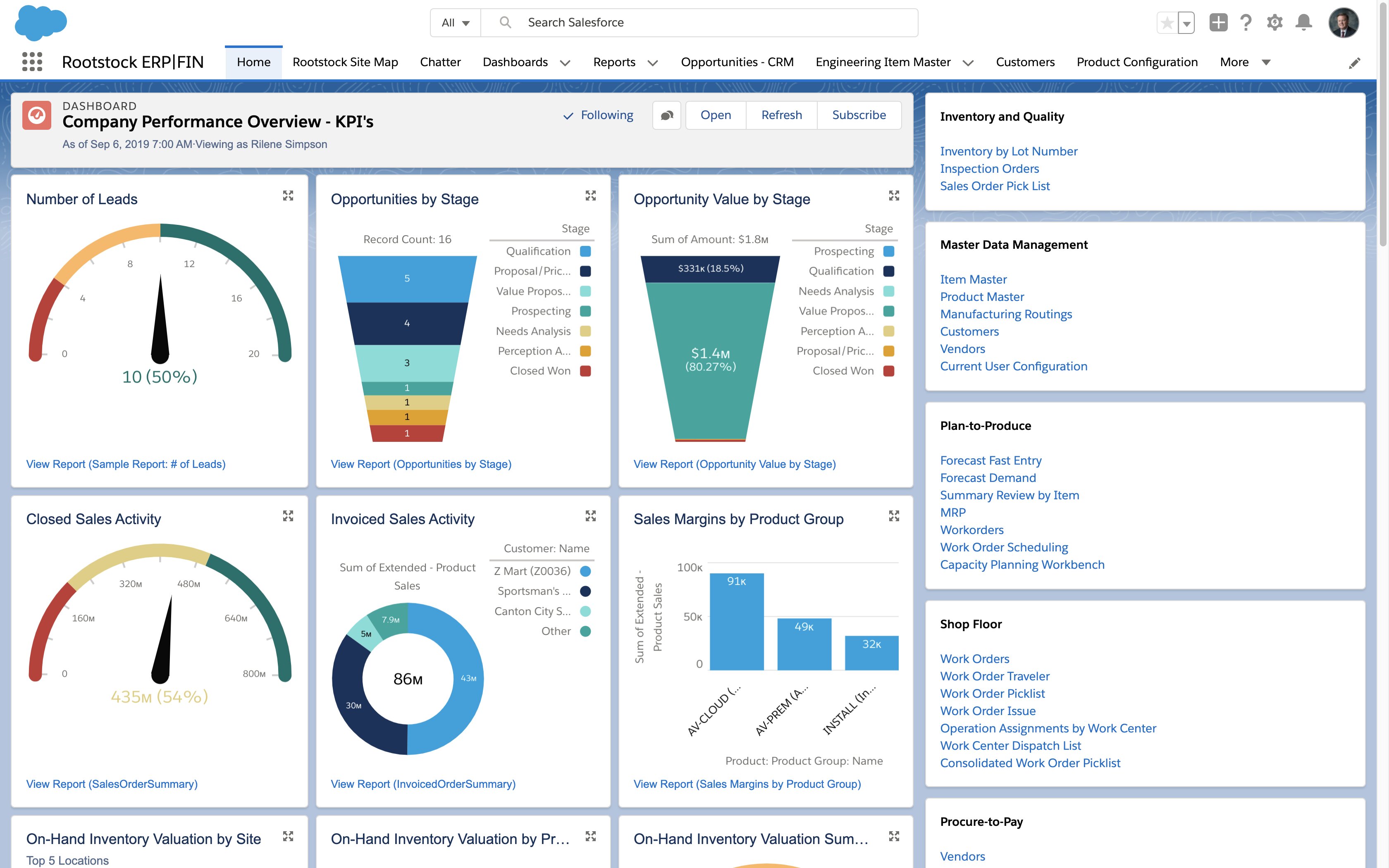Open the Work Order Scheduling link
The image size is (1389, 868).
pyautogui.click(x=1004, y=547)
